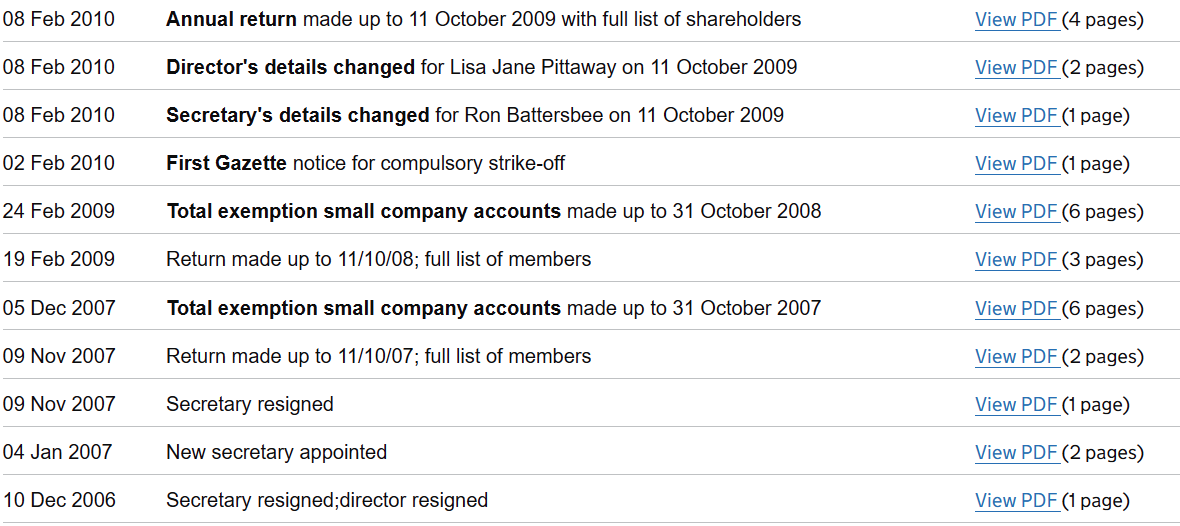Select the 24 Feb 2009 filing date

click(x=59, y=211)
